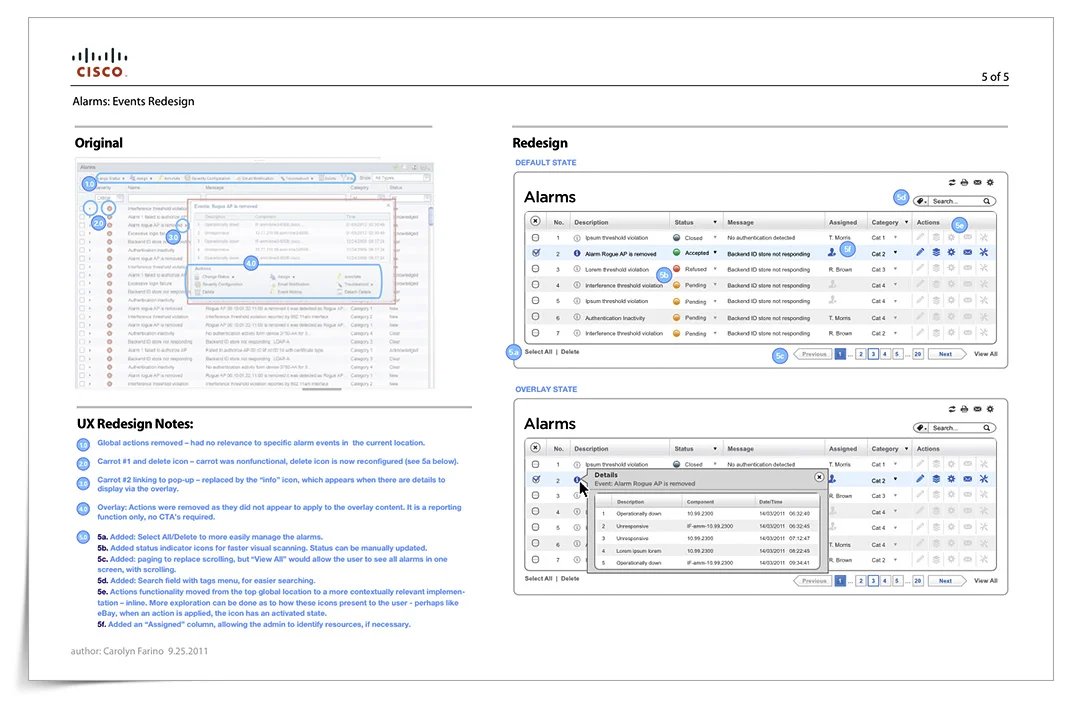1082x706 pixels.
Task: Open Refused status dropdown in Default State
Action: click(715, 269)
